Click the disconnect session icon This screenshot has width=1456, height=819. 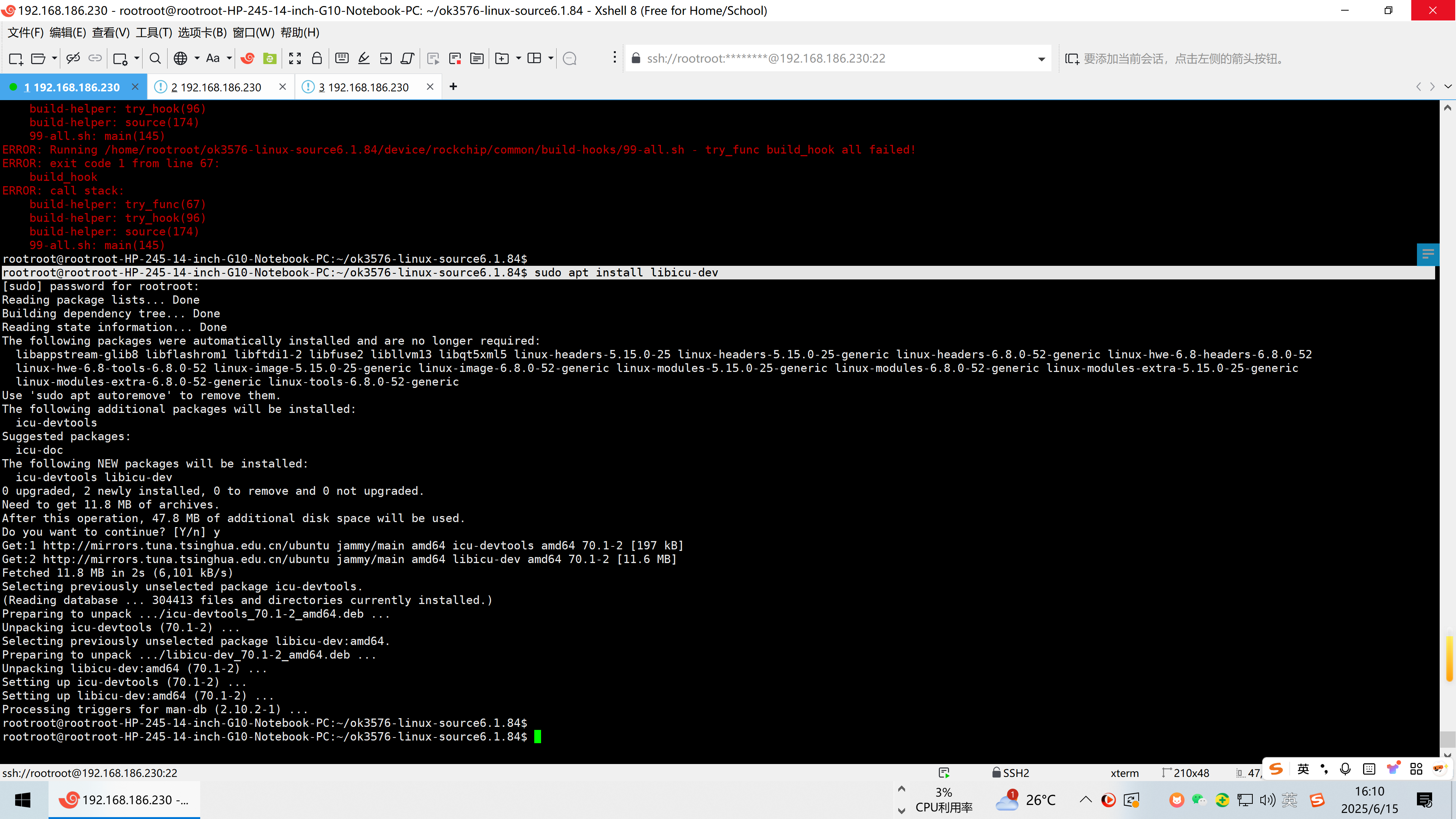73,58
